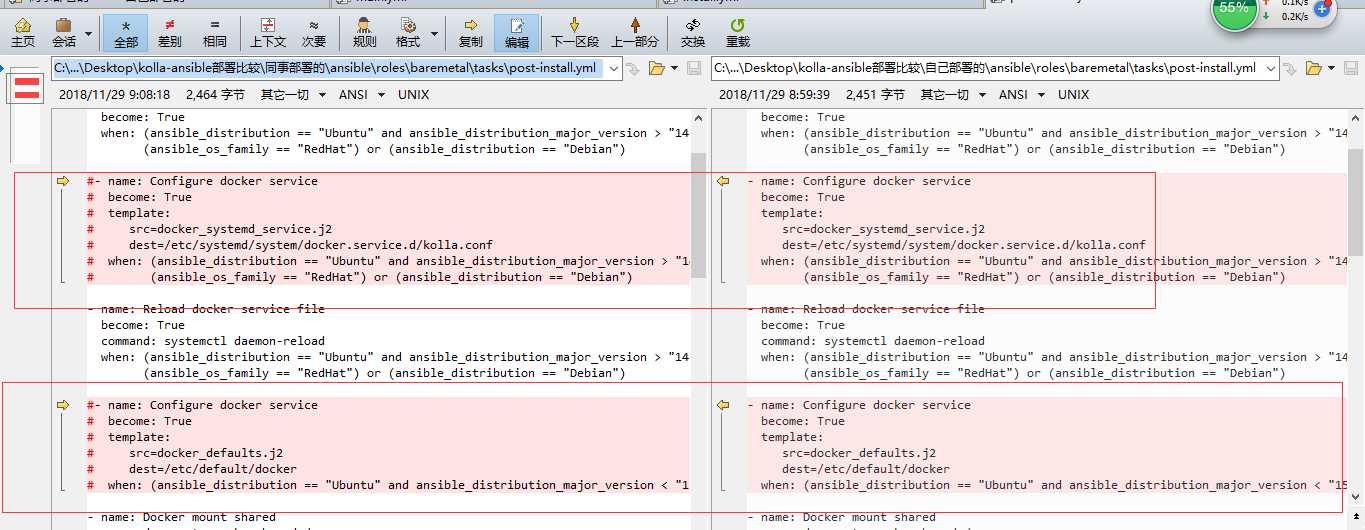The width and height of the screenshot is (1365, 530).
Task: Click copy-left arrow at docker_defaults block
Action: coord(724,405)
